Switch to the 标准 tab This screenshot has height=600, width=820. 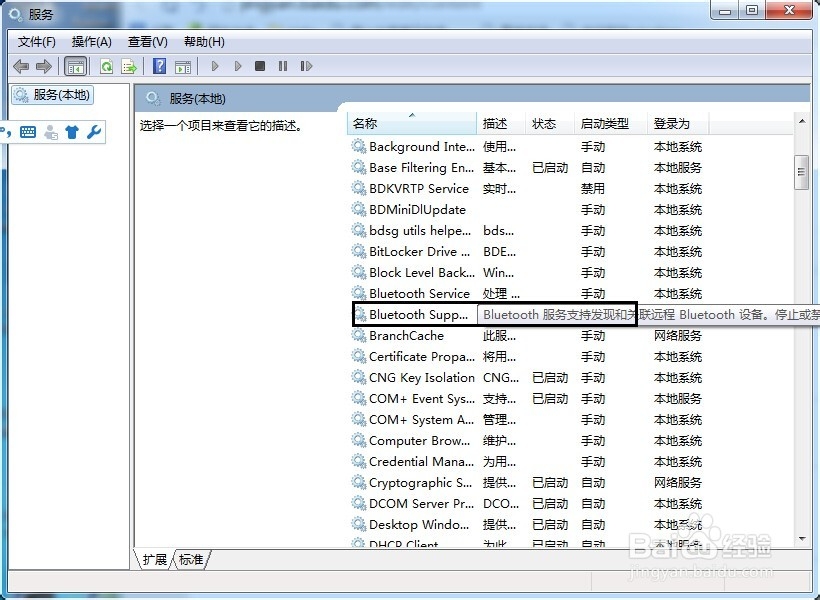point(190,560)
